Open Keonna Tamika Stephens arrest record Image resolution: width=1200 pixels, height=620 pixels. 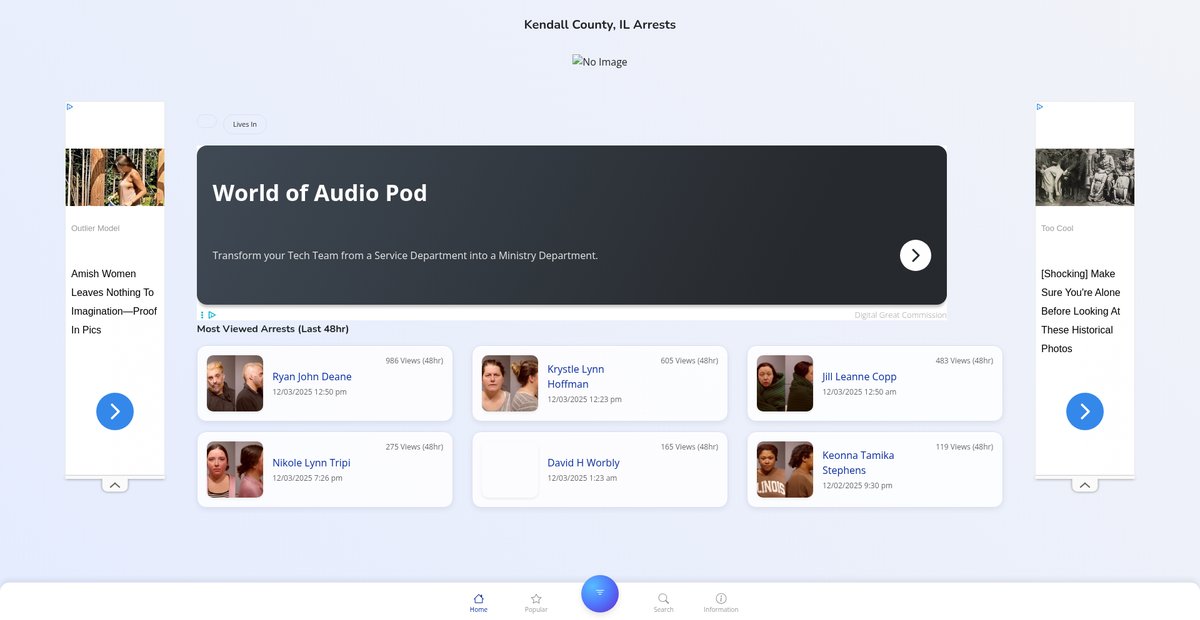tap(858, 462)
